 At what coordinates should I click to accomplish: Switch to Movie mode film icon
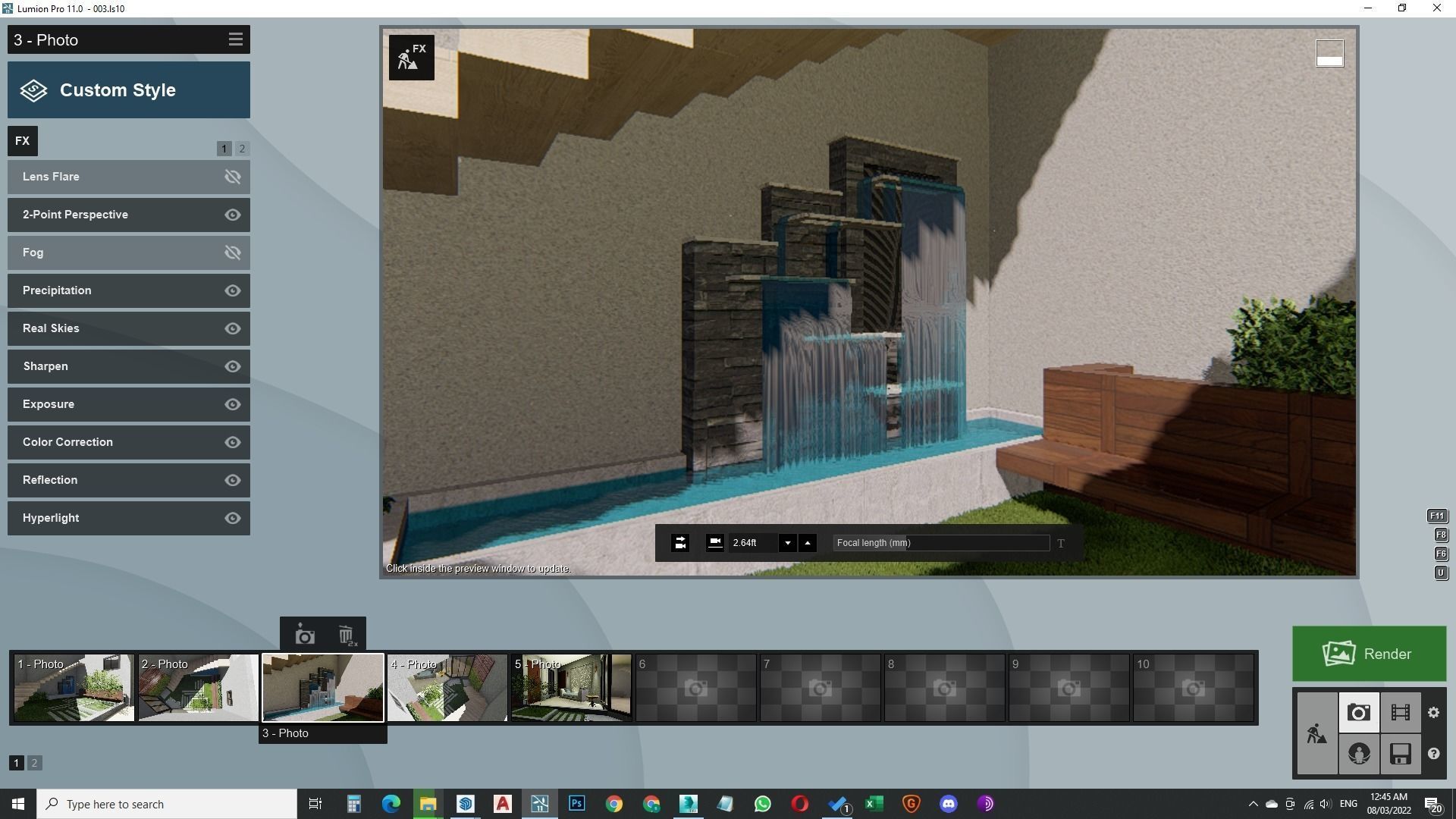(x=1400, y=713)
